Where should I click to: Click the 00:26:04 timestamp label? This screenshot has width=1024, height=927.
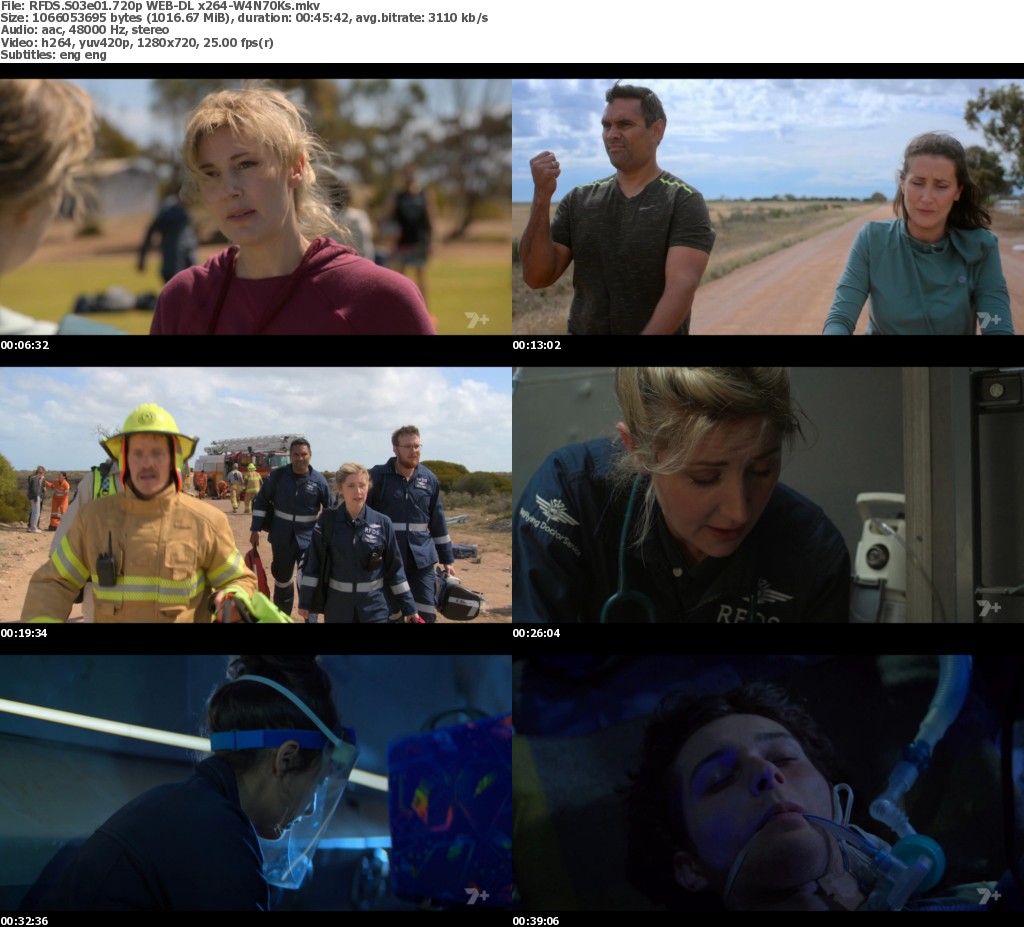coord(536,633)
